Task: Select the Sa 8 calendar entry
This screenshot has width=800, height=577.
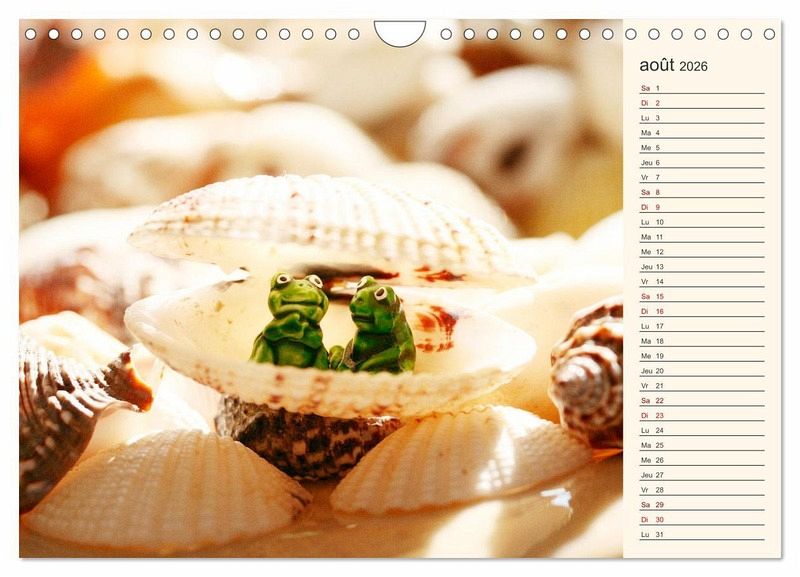Action: (701, 192)
